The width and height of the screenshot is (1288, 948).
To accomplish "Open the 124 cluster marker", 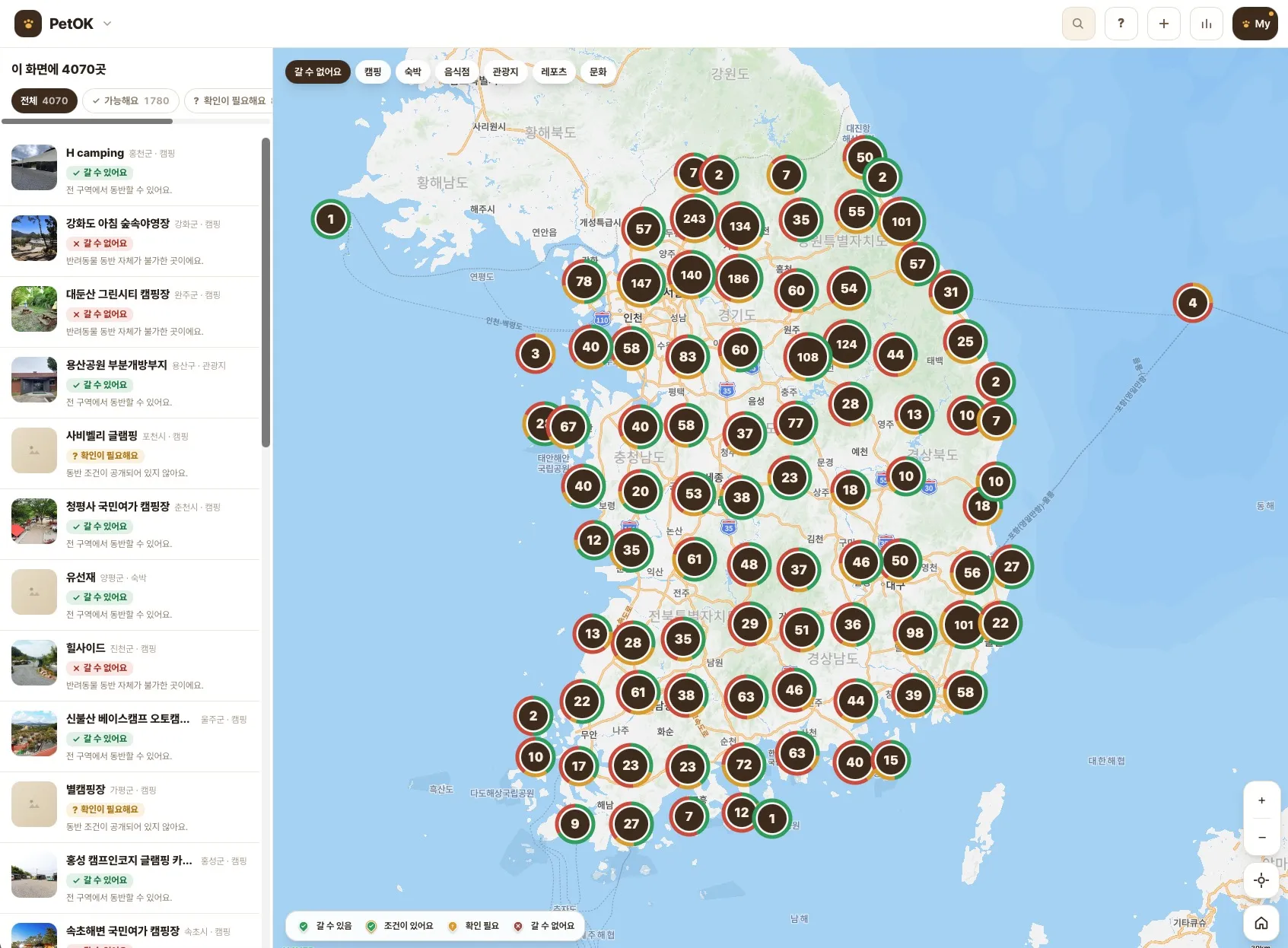I will tap(846, 344).
